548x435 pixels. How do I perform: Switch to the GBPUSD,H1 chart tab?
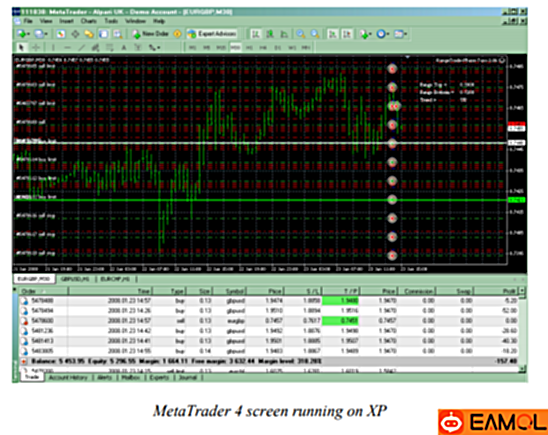pyautogui.click(x=75, y=279)
